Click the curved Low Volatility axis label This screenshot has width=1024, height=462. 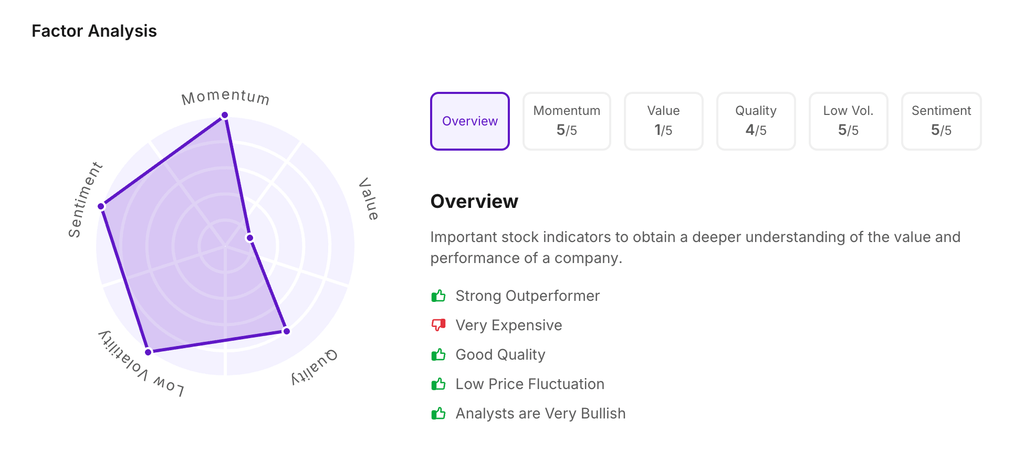tap(141, 365)
